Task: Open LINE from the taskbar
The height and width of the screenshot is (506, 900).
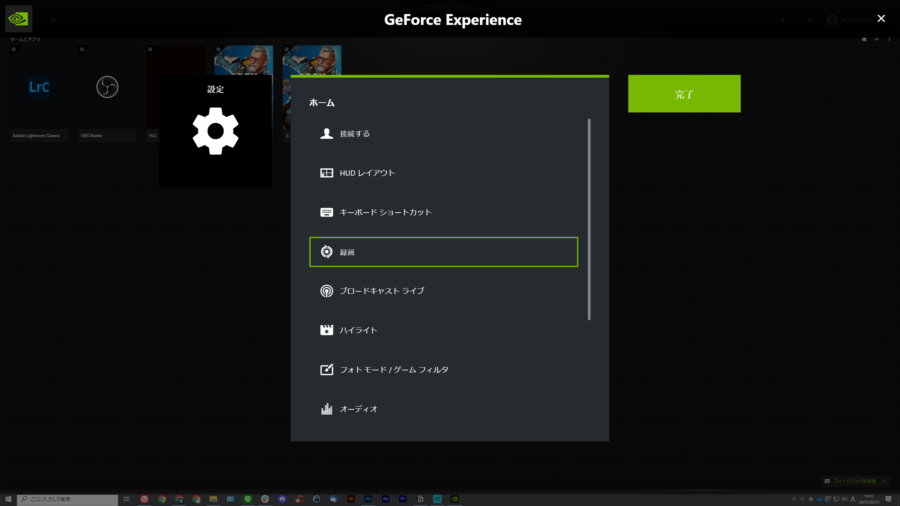Action: coord(247,499)
